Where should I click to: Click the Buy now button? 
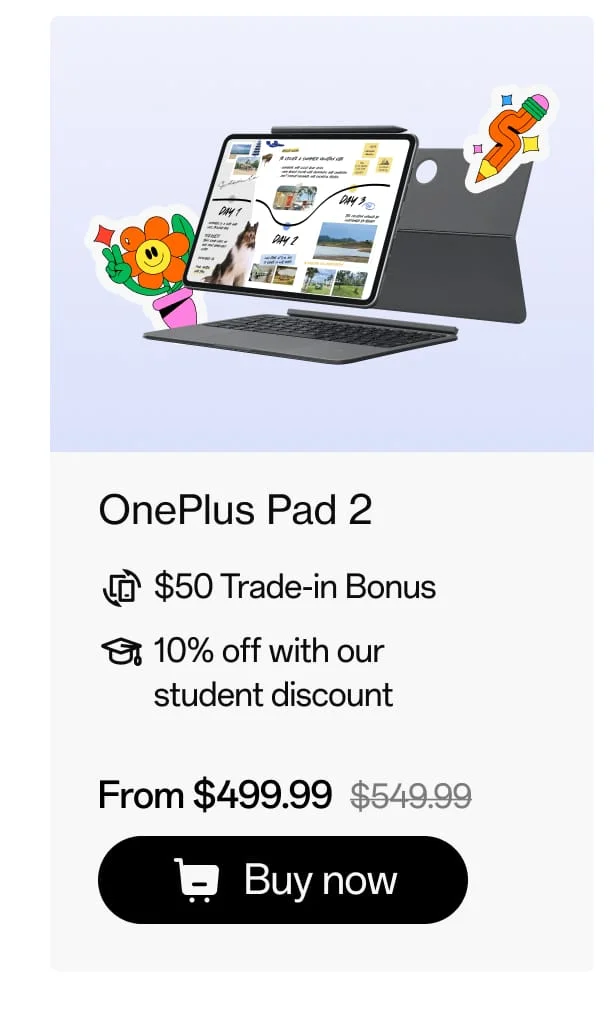pos(282,880)
